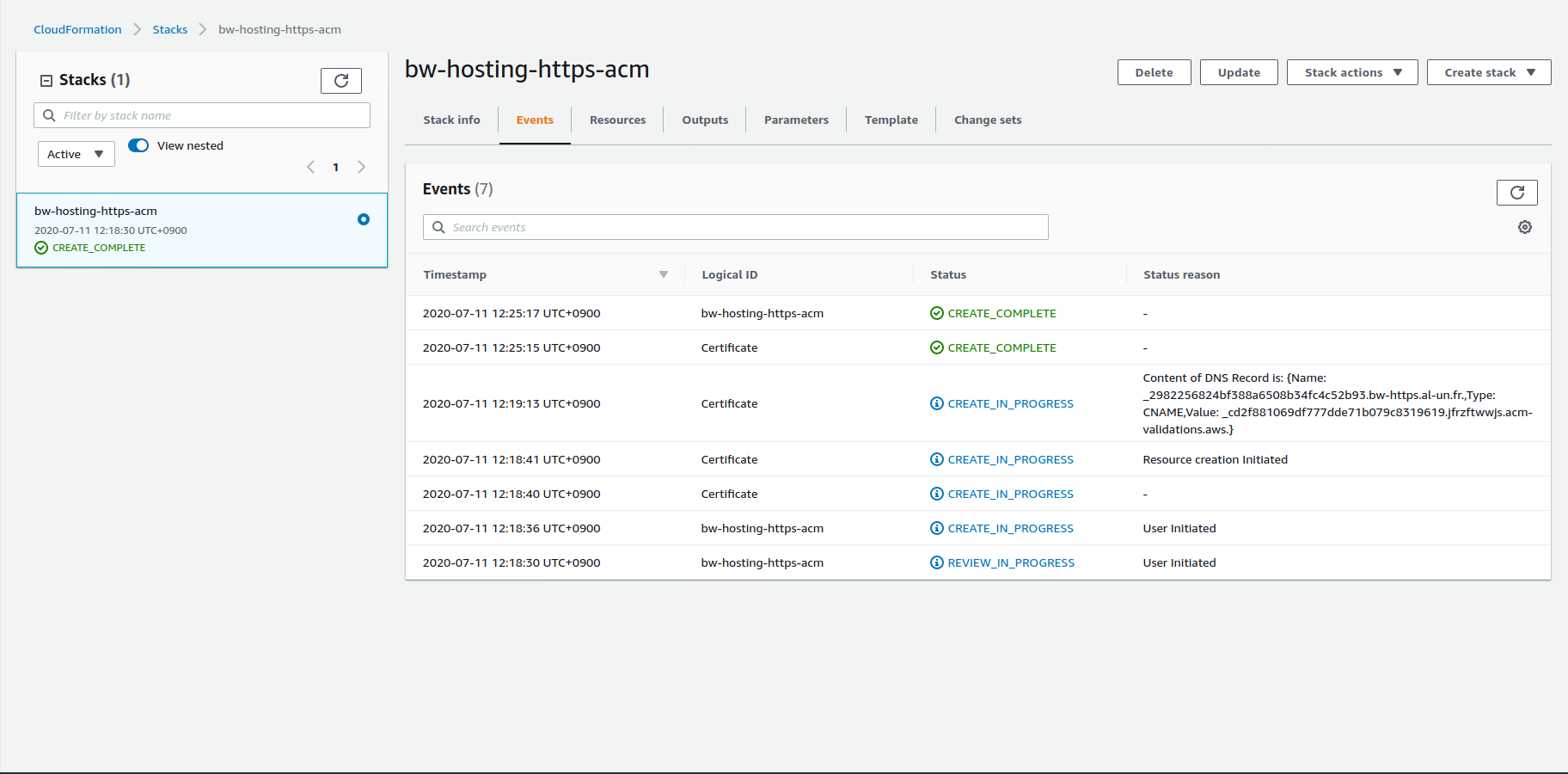The height and width of the screenshot is (774, 1568).
Task: Click the Timestamp sort arrow
Action: point(663,274)
